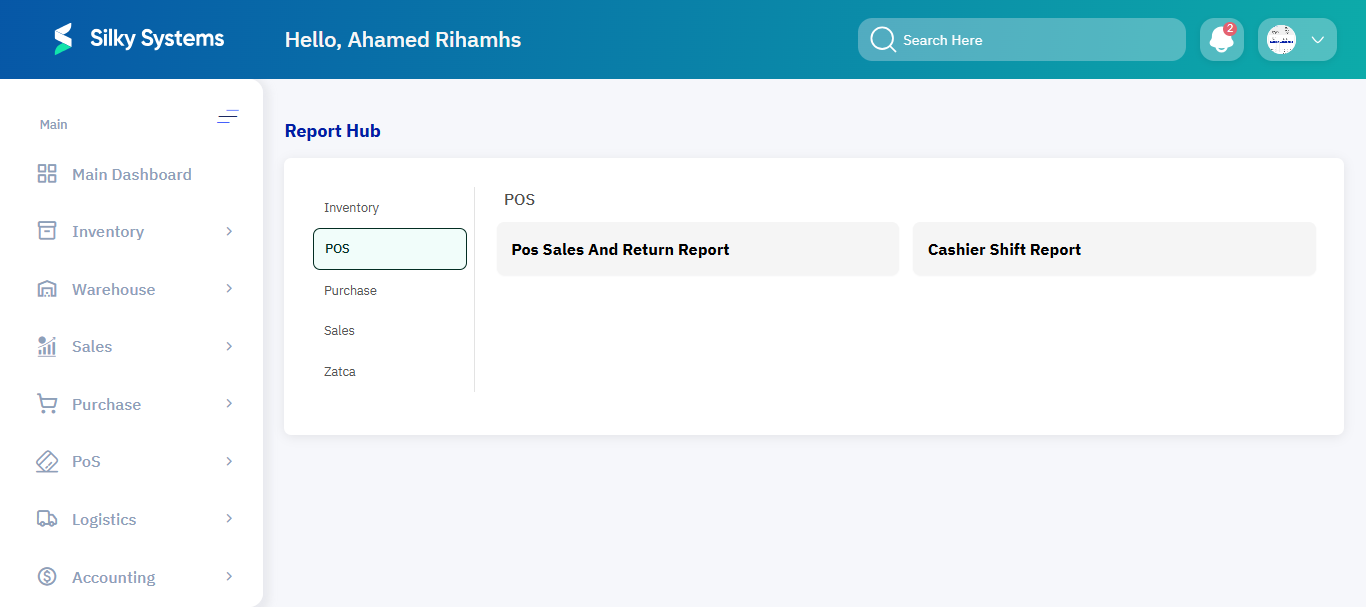
Task: Open the Accounting dollar icon in sidebar
Action: tap(46, 577)
